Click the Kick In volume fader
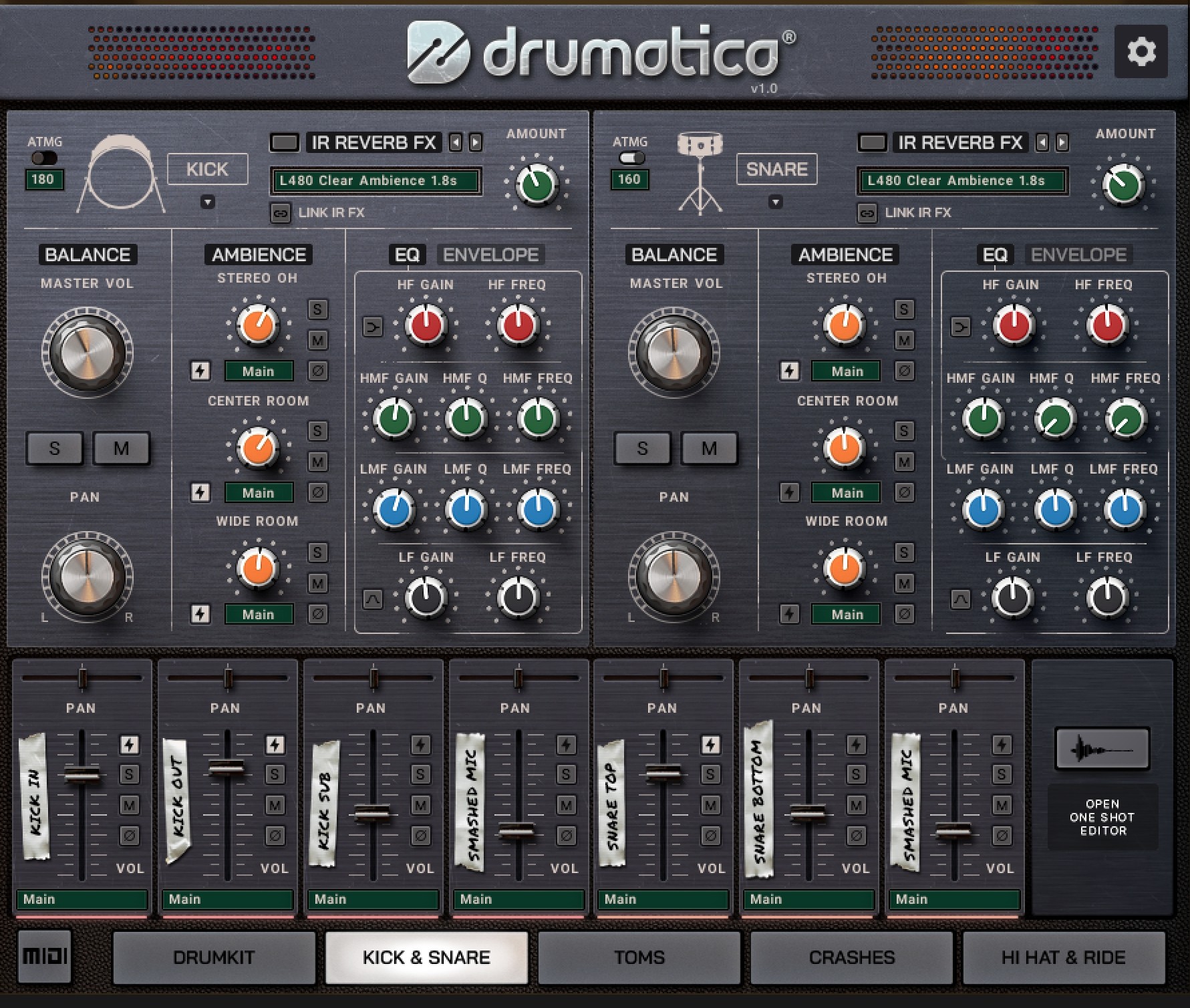The height and width of the screenshot is (1008, 1190). (82, 775)
